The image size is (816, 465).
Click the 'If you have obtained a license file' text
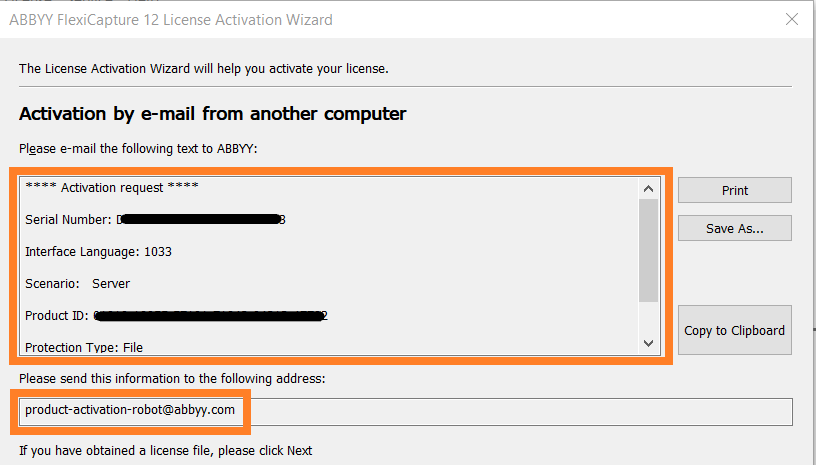(165, 450)
